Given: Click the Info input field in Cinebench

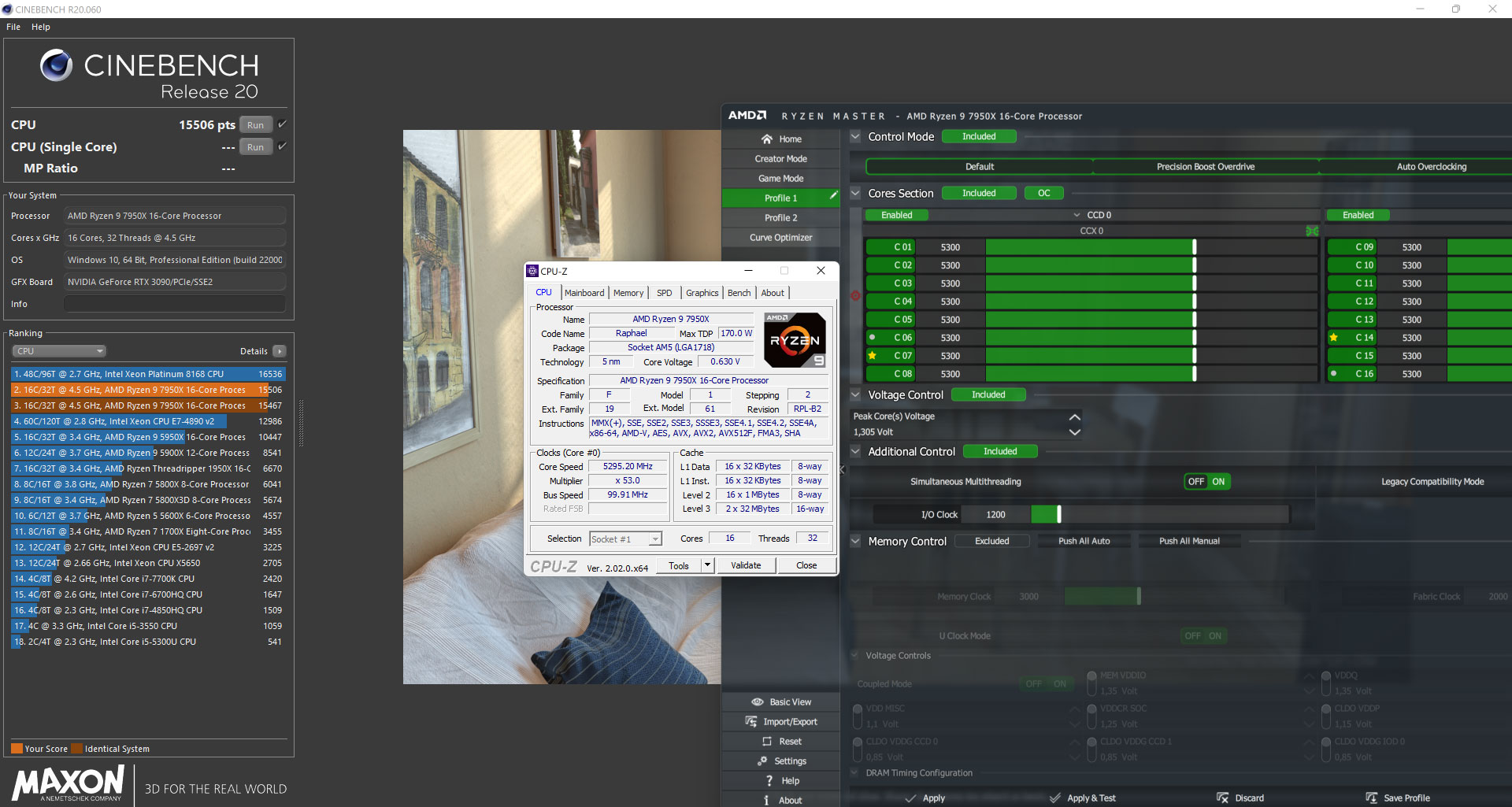Looking at the screenshot, I should coord(175,304).
